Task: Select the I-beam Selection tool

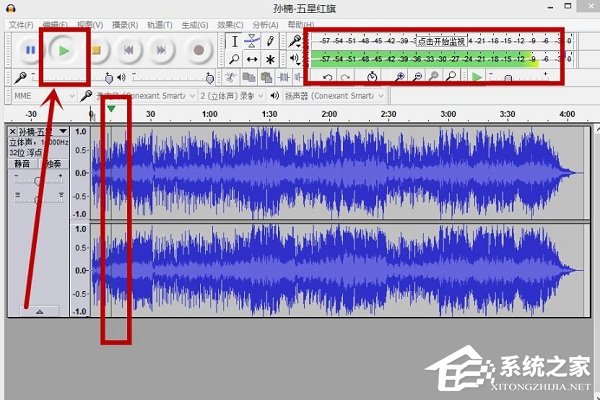Action: pyautogui.click(x=235, y=41)
